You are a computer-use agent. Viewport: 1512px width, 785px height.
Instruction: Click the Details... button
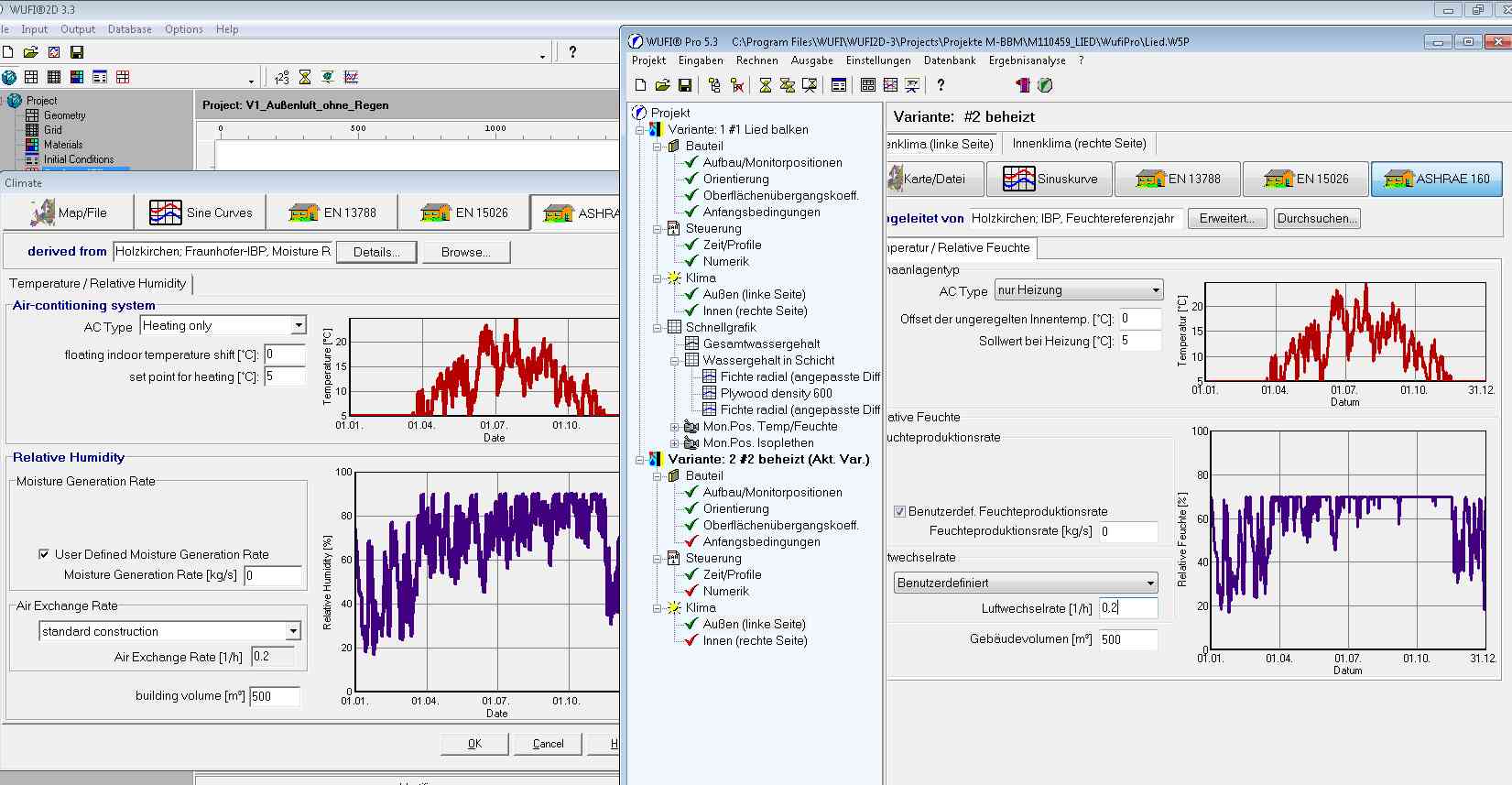(375, 252)
